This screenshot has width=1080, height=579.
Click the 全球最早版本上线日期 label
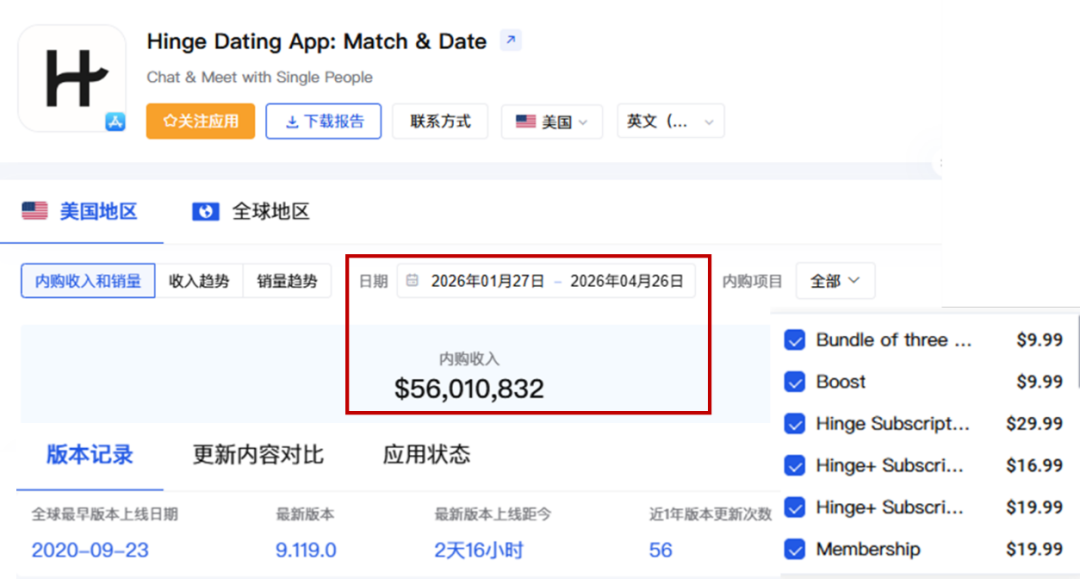tap(105, 514)
